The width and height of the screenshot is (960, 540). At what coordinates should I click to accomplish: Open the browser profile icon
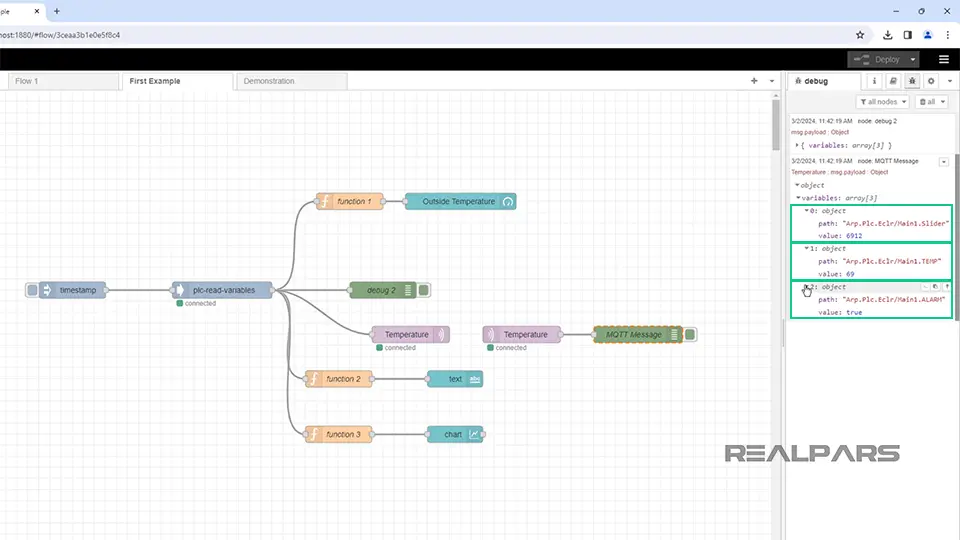[x=928, y=35]
